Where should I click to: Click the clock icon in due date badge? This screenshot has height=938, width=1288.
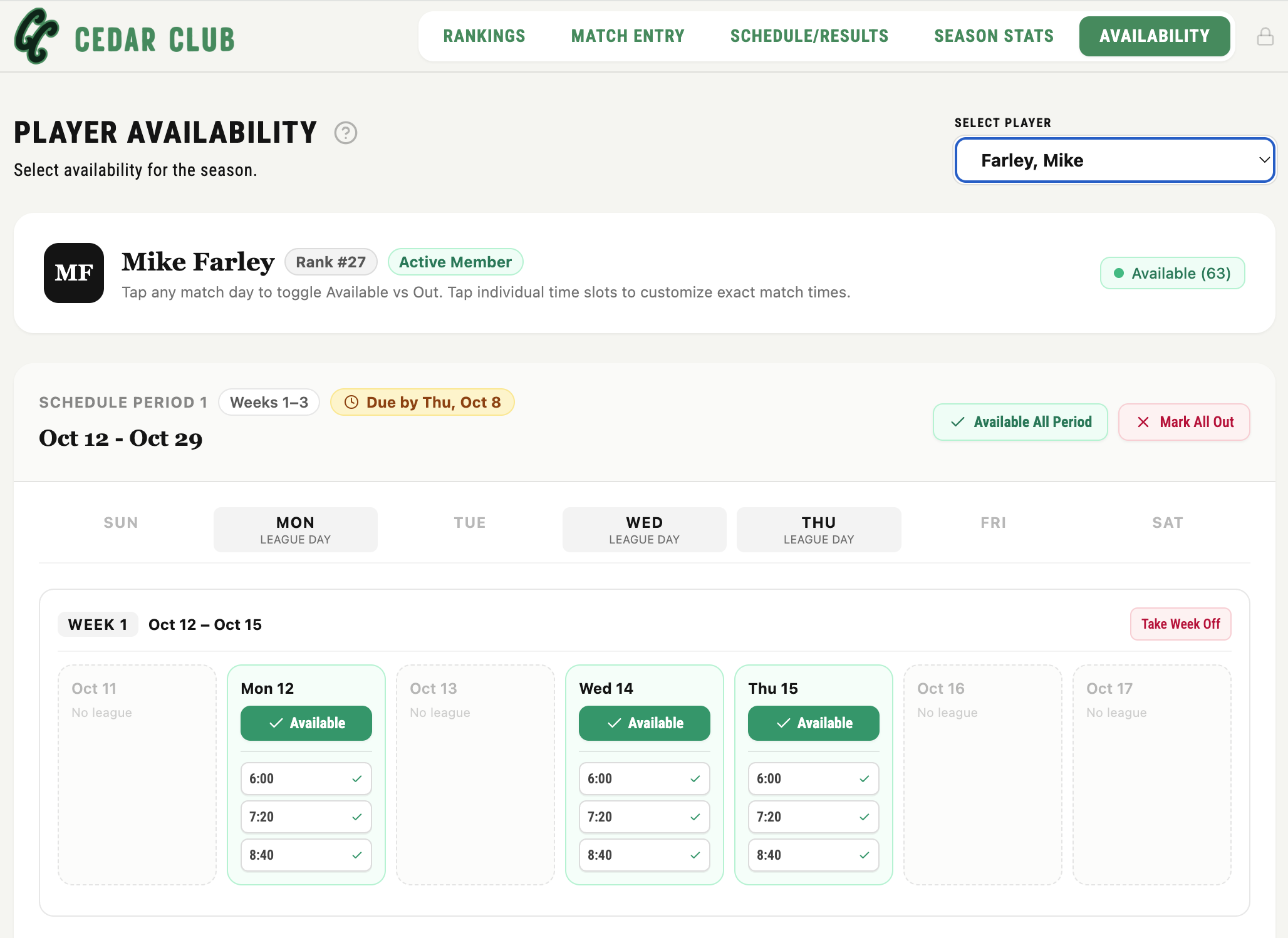(x=351, y=402)
